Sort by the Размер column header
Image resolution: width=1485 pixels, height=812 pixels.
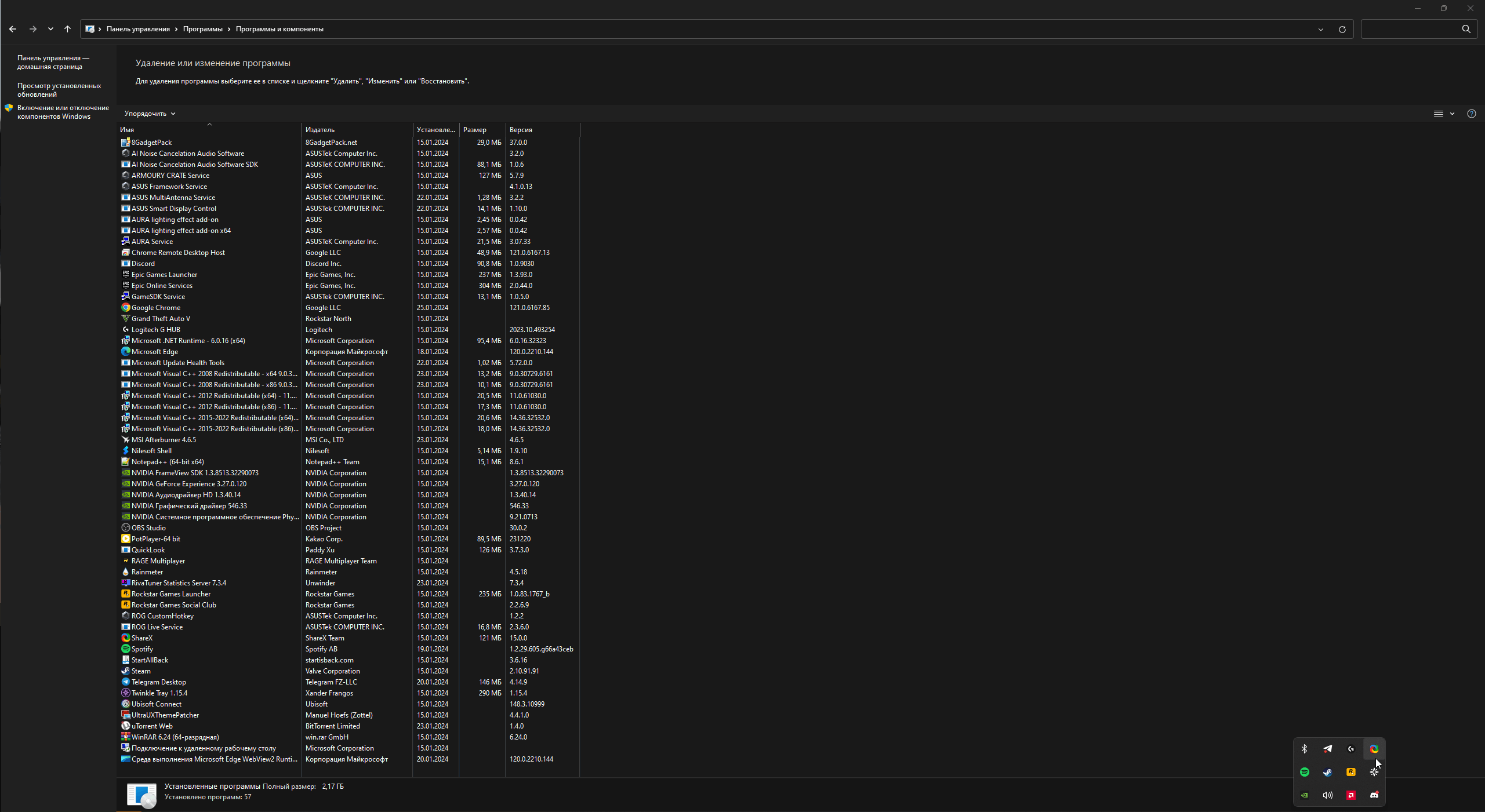coord(482,130)
